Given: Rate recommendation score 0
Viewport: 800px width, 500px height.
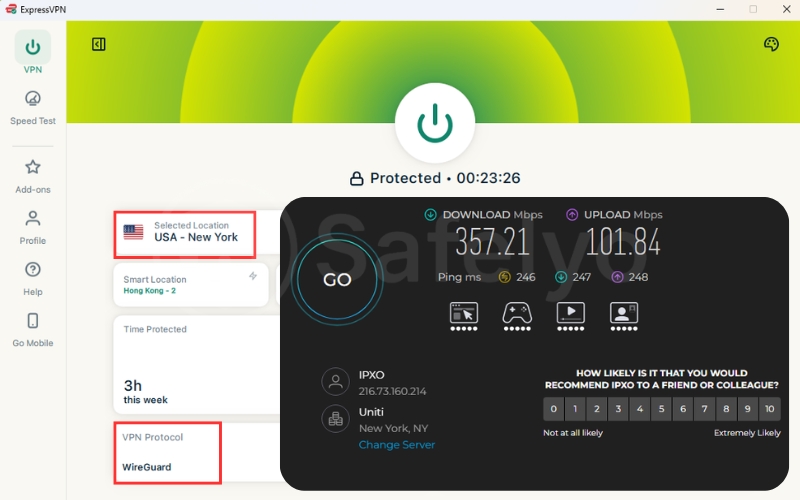Looking at the screenshot, I should (x=554, y=409).
